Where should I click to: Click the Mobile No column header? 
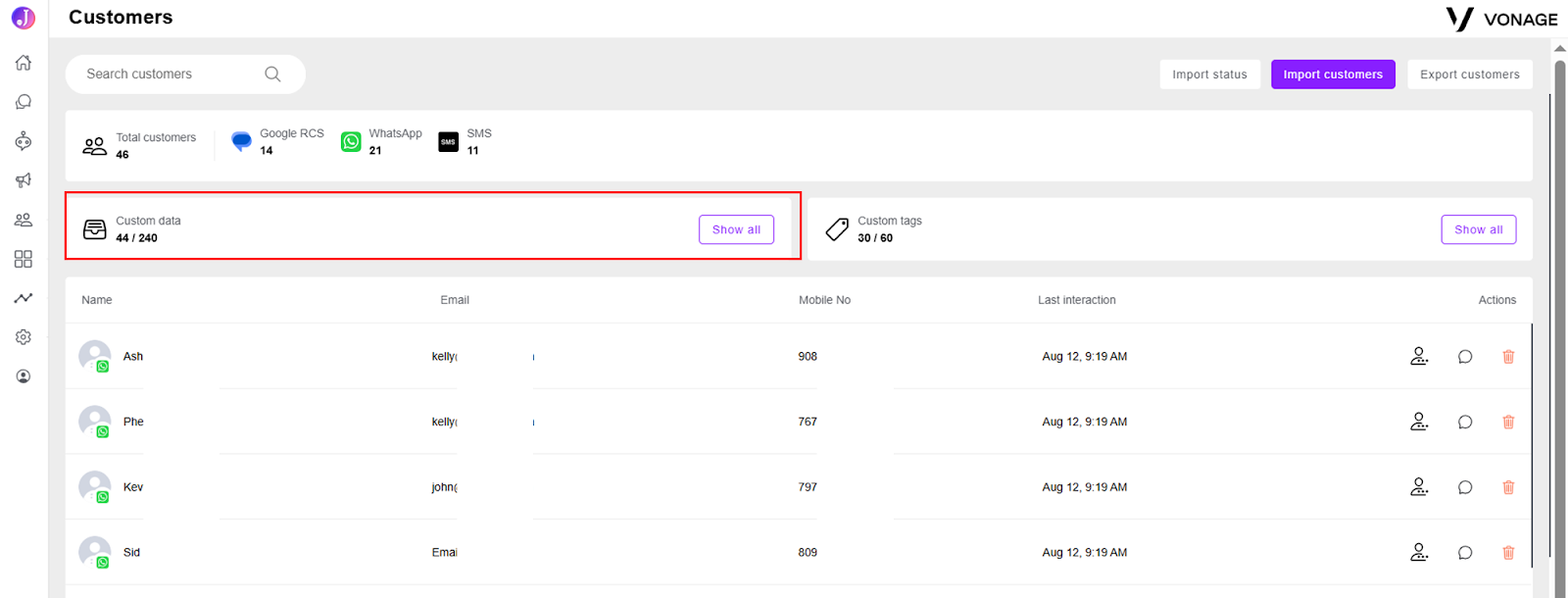point(824,300)
